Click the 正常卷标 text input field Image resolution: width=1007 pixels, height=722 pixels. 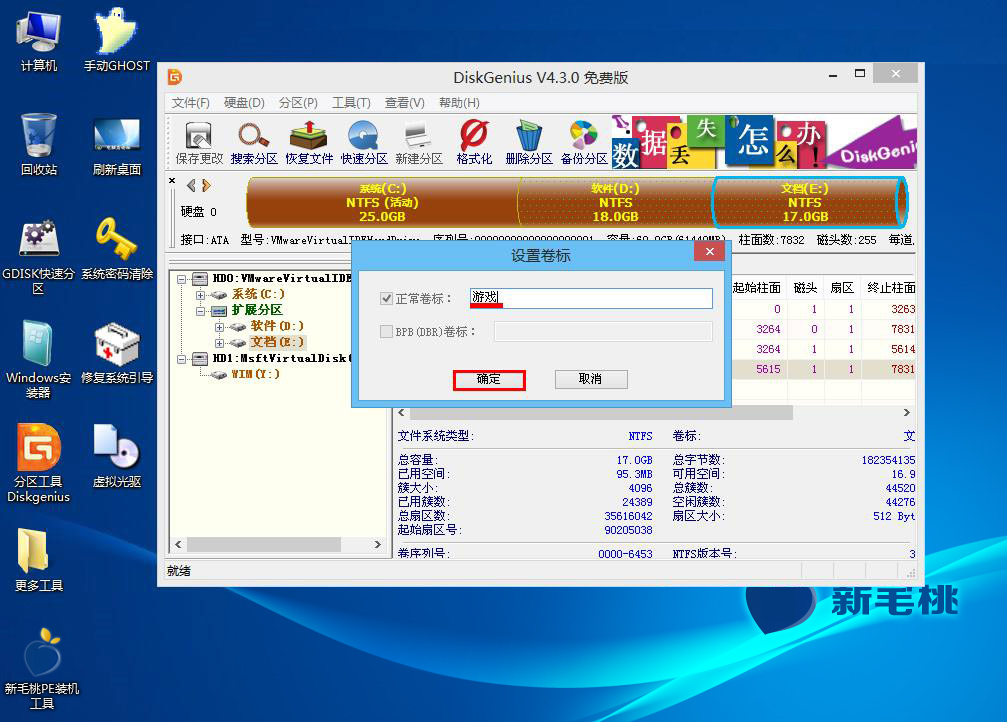point(591,298)
